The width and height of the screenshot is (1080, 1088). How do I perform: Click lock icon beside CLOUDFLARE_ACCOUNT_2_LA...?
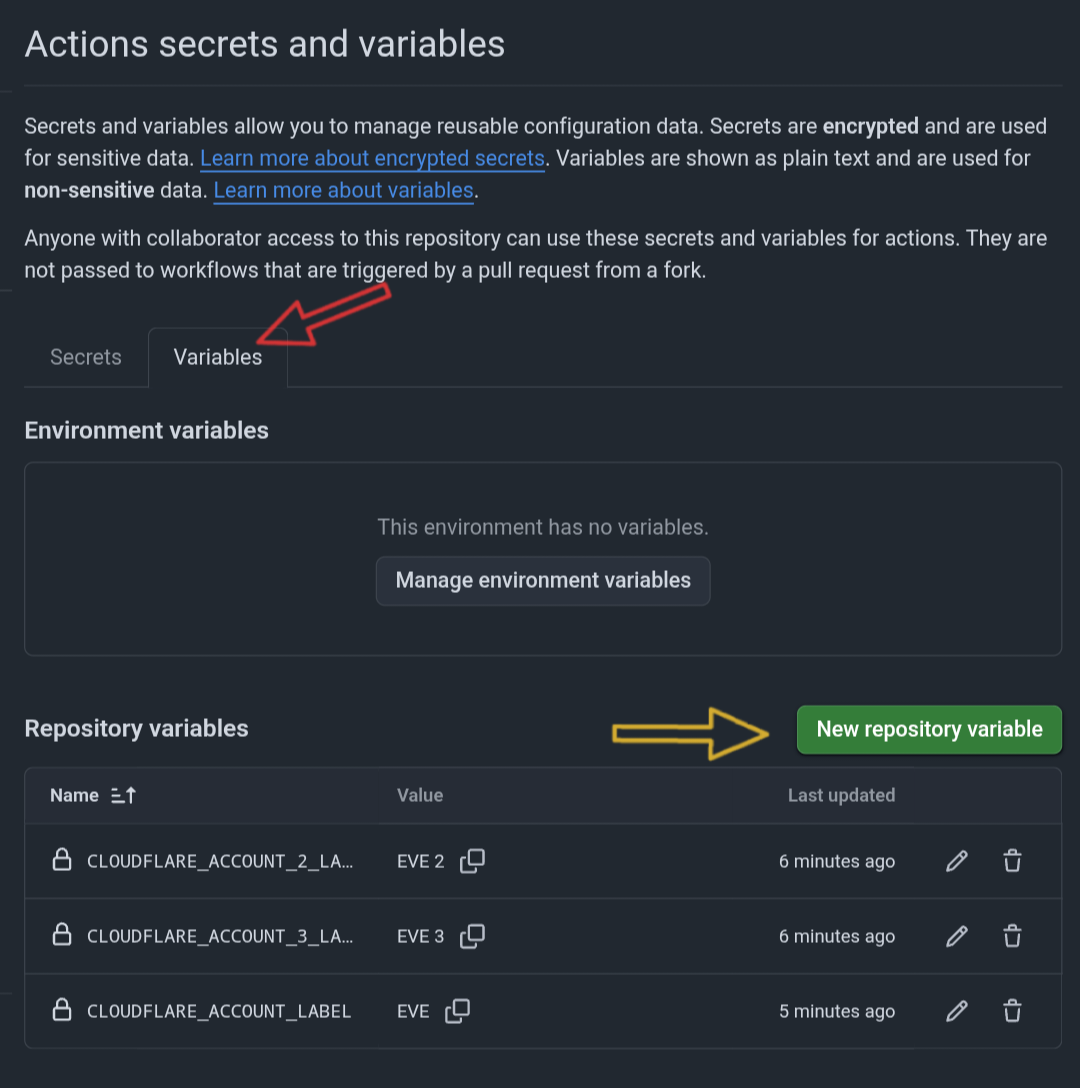click(x=62, y=860)
